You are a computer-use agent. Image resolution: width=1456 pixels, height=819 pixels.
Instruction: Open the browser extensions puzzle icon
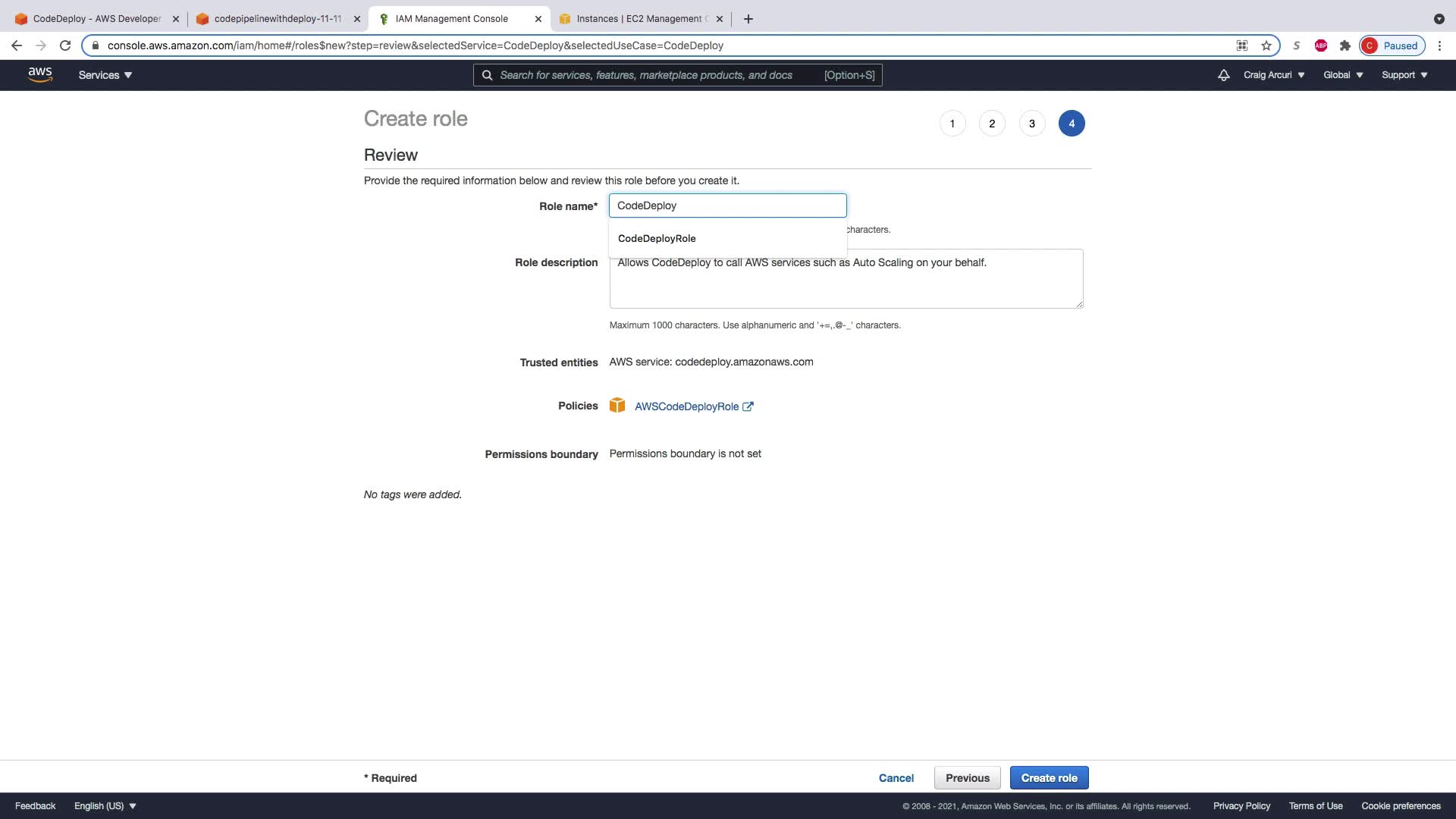[1345, 45]
